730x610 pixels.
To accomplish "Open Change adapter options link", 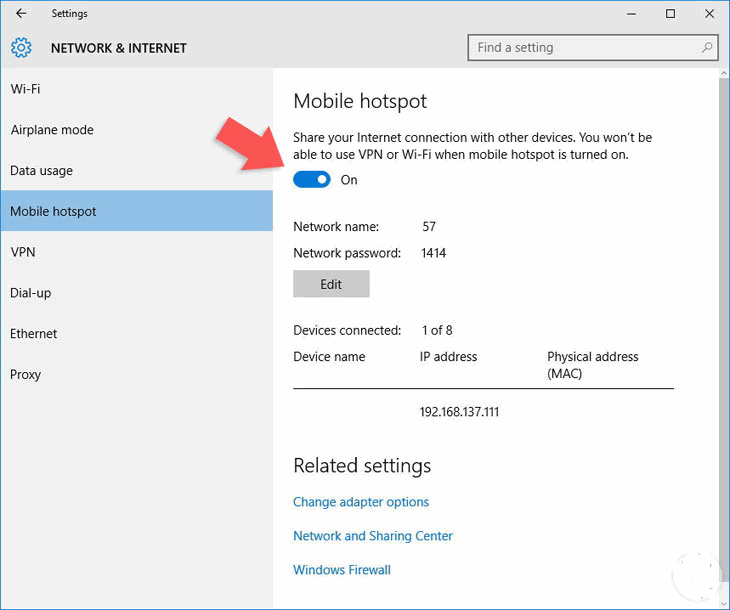I will (361, 502).
